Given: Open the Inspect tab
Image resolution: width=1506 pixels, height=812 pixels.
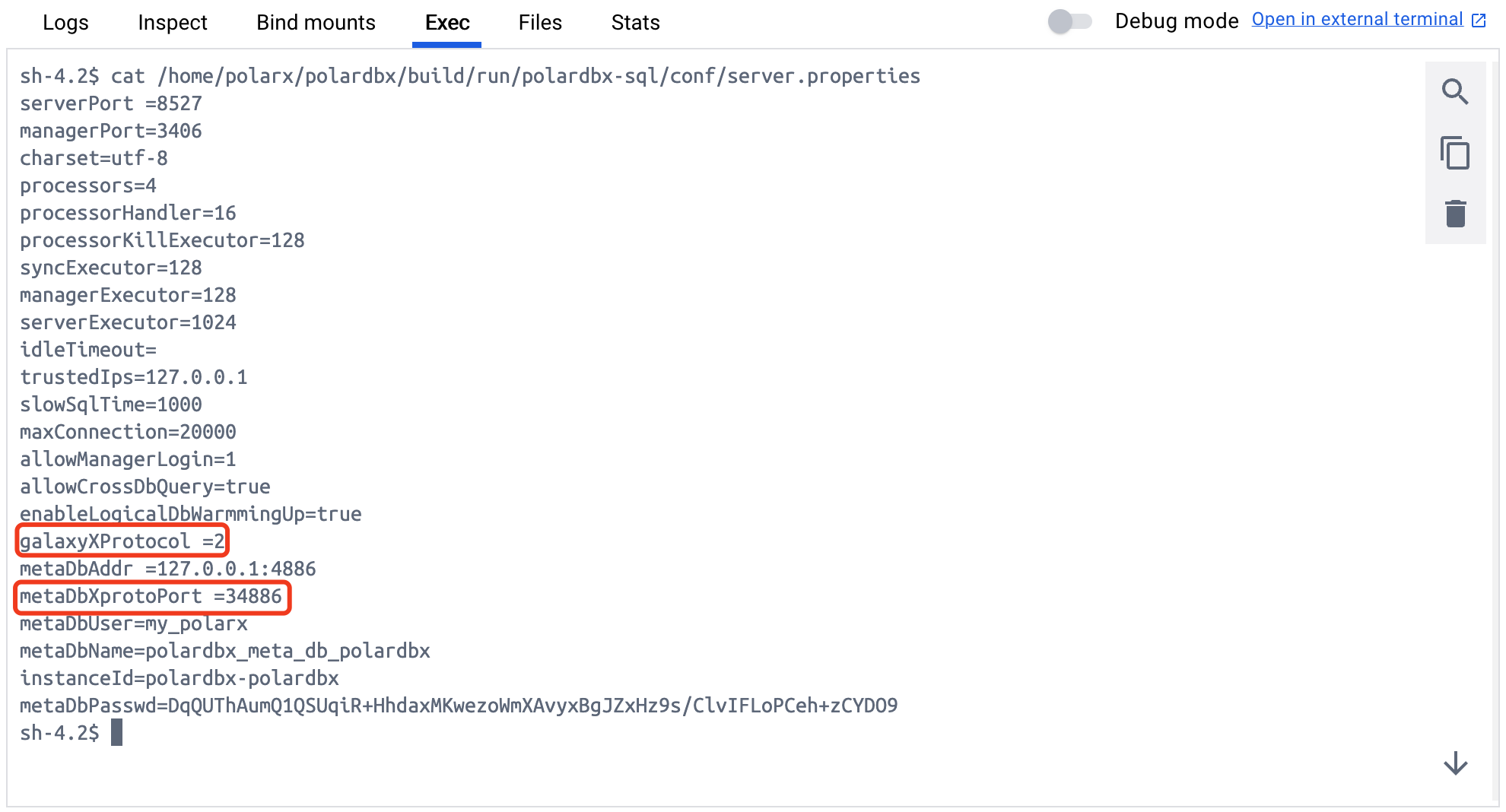Looking at the screenshot, I should 173,23.
